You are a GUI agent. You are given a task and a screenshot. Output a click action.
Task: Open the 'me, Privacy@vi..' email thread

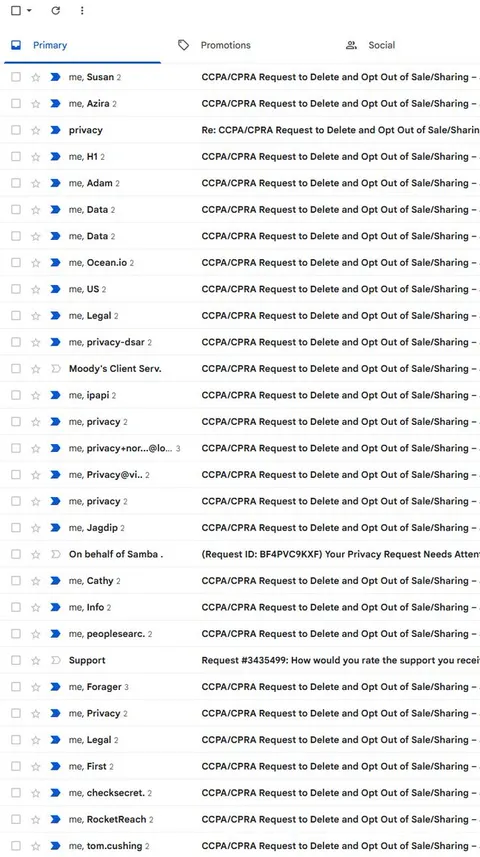click(240, 475)
